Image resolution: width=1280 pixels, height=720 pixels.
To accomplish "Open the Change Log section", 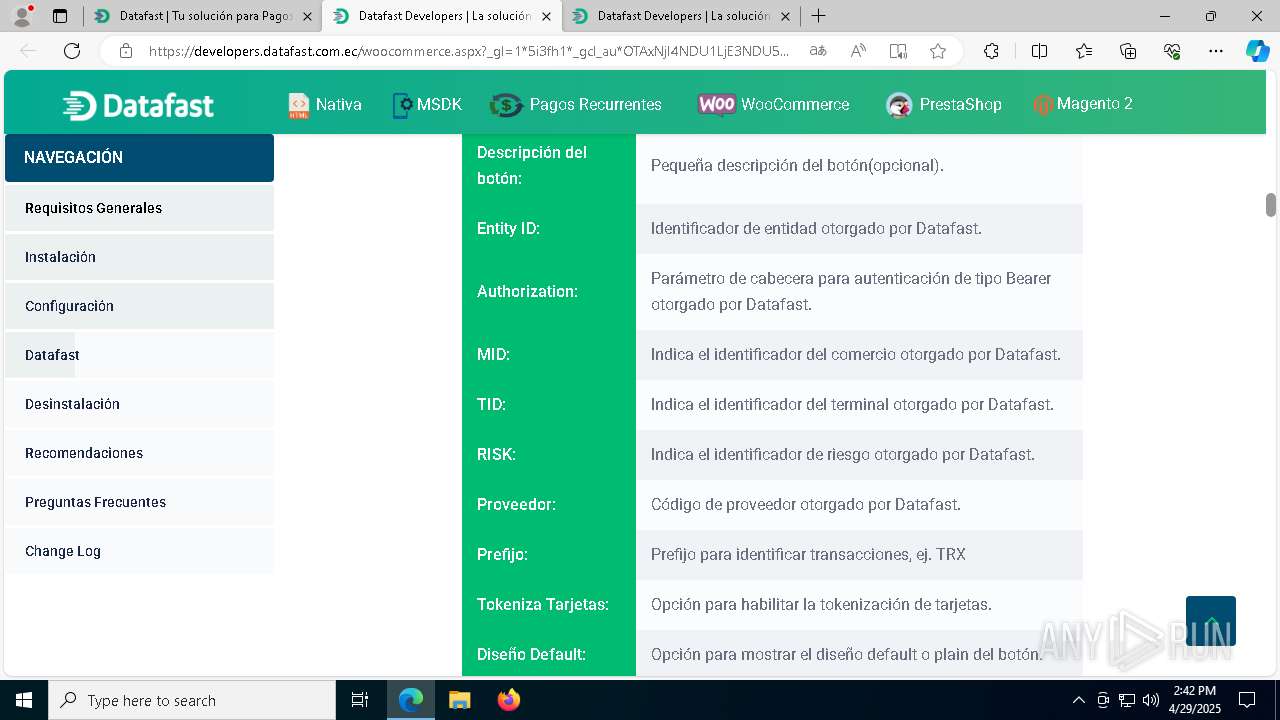I will pyautogui.click(x=139, y=551).
